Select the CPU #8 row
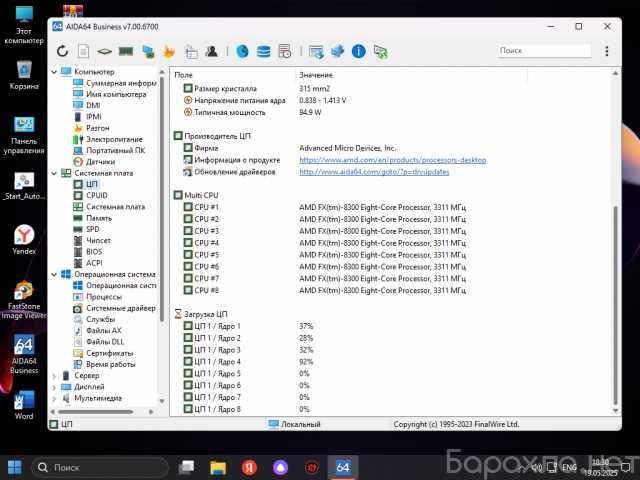 324,290
